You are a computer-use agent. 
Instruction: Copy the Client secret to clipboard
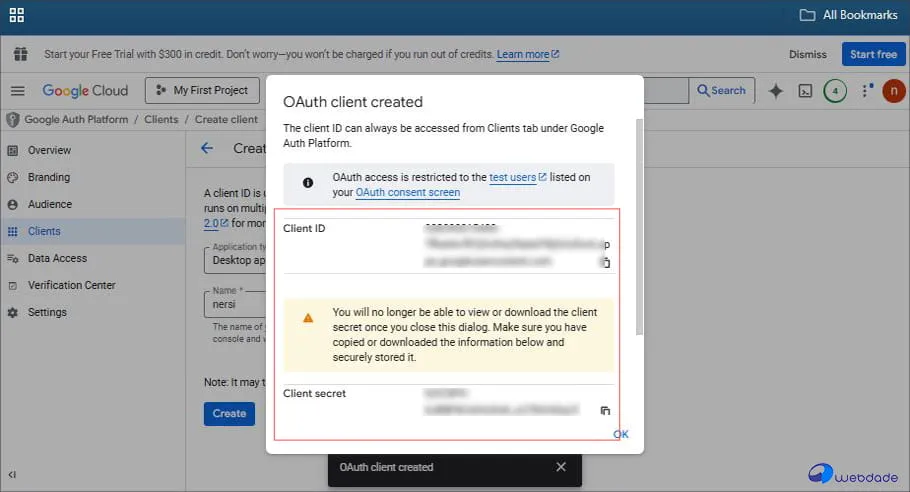604,410
